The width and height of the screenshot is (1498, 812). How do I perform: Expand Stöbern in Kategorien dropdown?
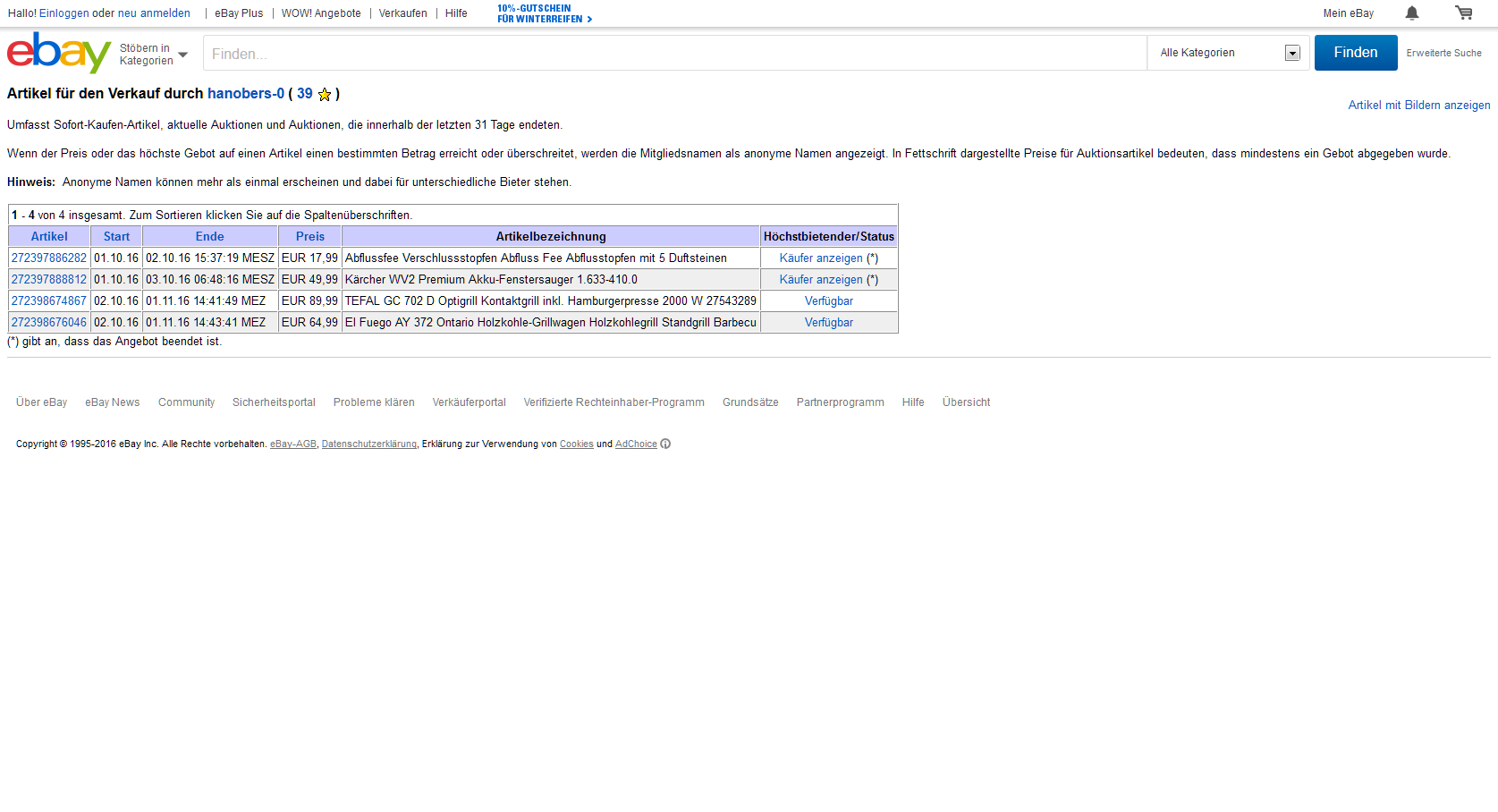[153, 55]
